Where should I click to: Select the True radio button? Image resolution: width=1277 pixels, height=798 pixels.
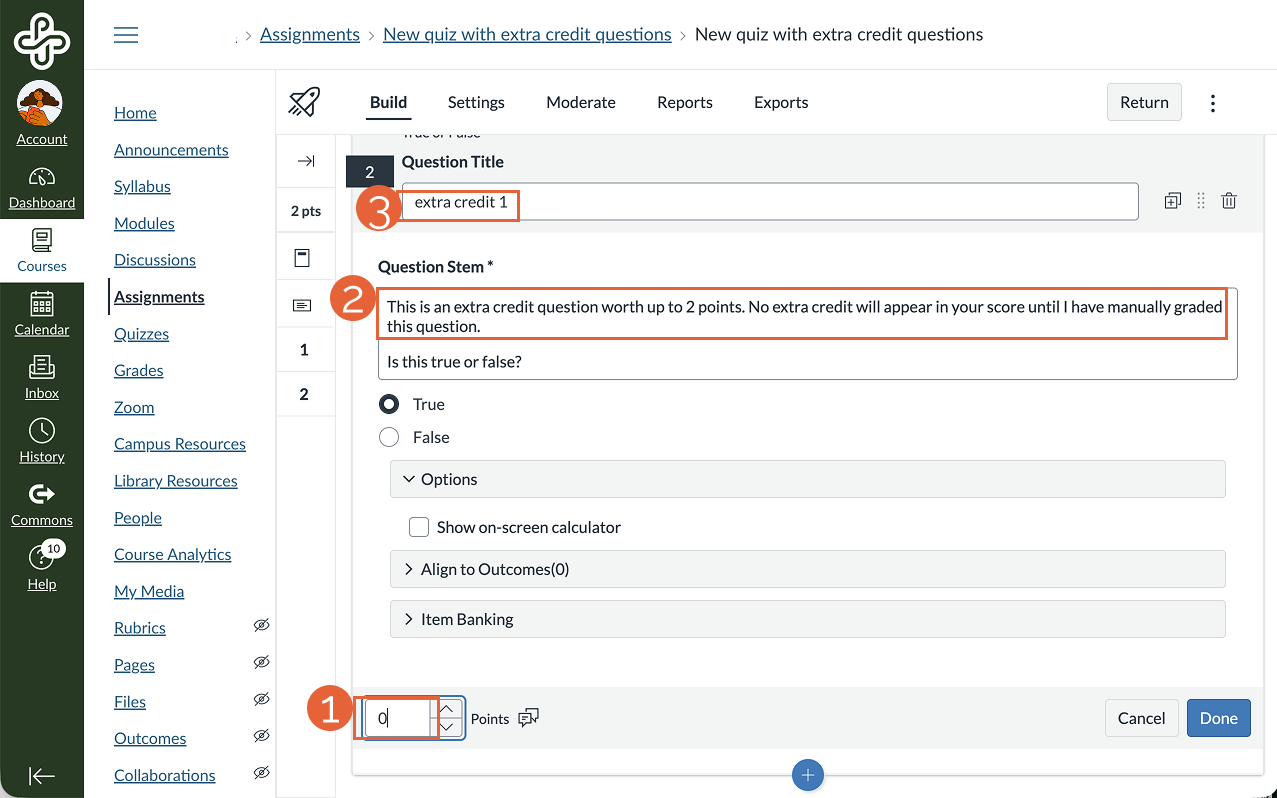point(390,405)
